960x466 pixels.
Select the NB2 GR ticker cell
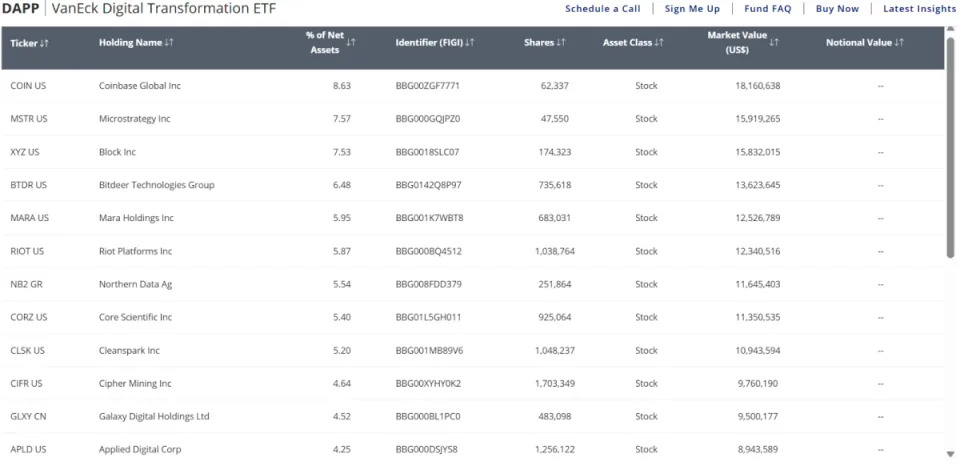[x=26, y=284]
